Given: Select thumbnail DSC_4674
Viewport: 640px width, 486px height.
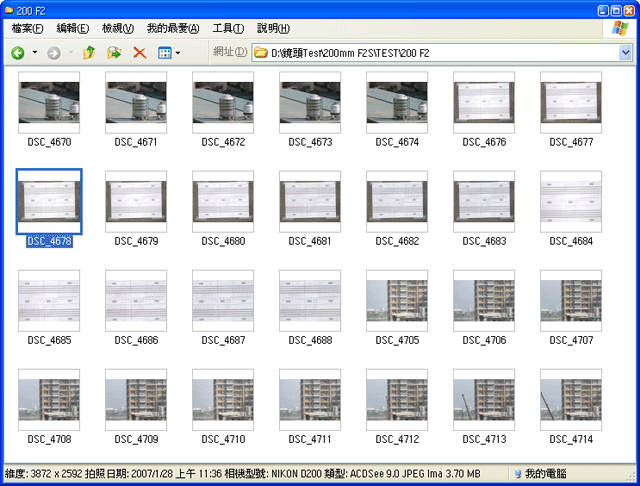Looking at the screenshot, I should [x=397, y=102].
